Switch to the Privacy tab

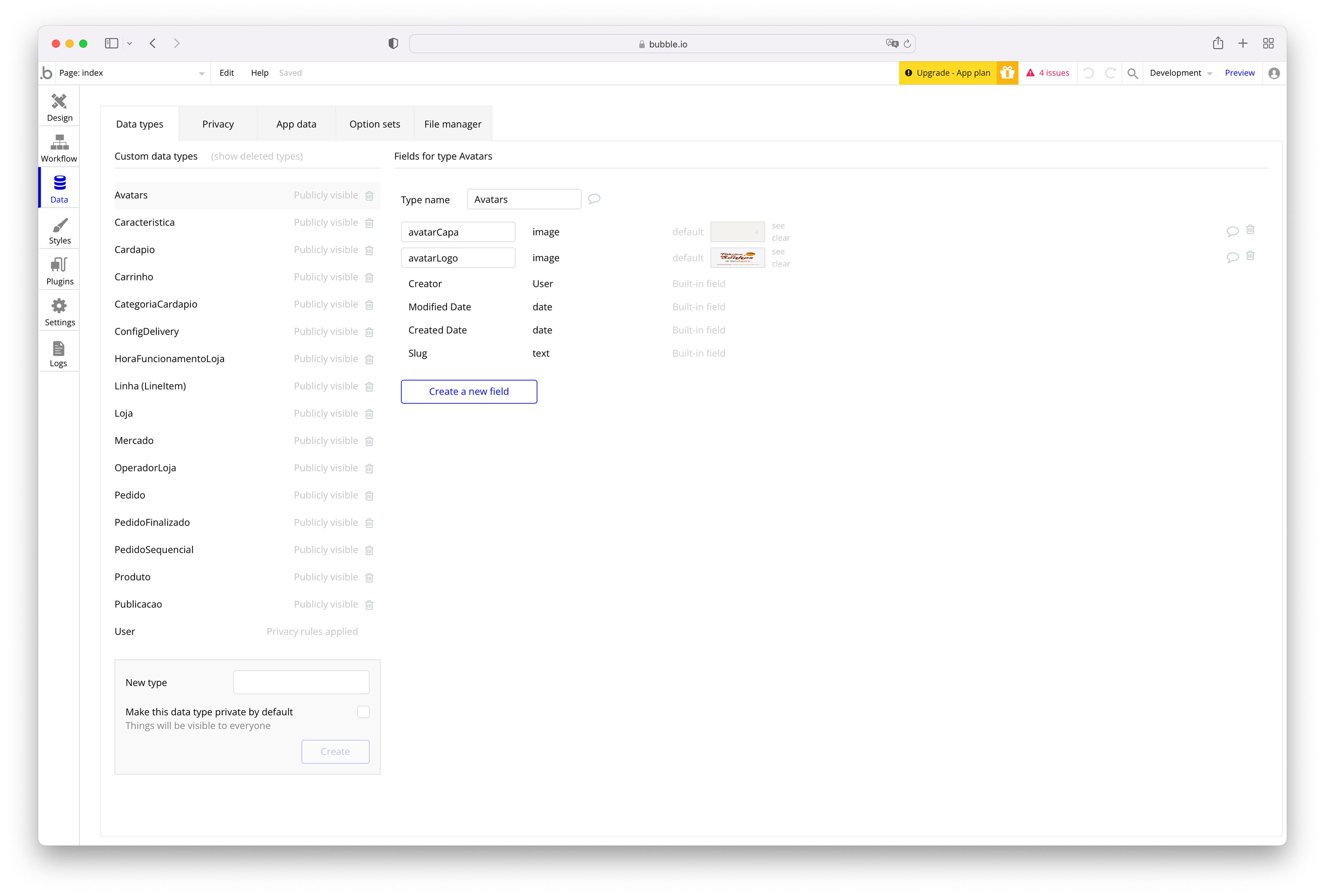click(218, 124)
